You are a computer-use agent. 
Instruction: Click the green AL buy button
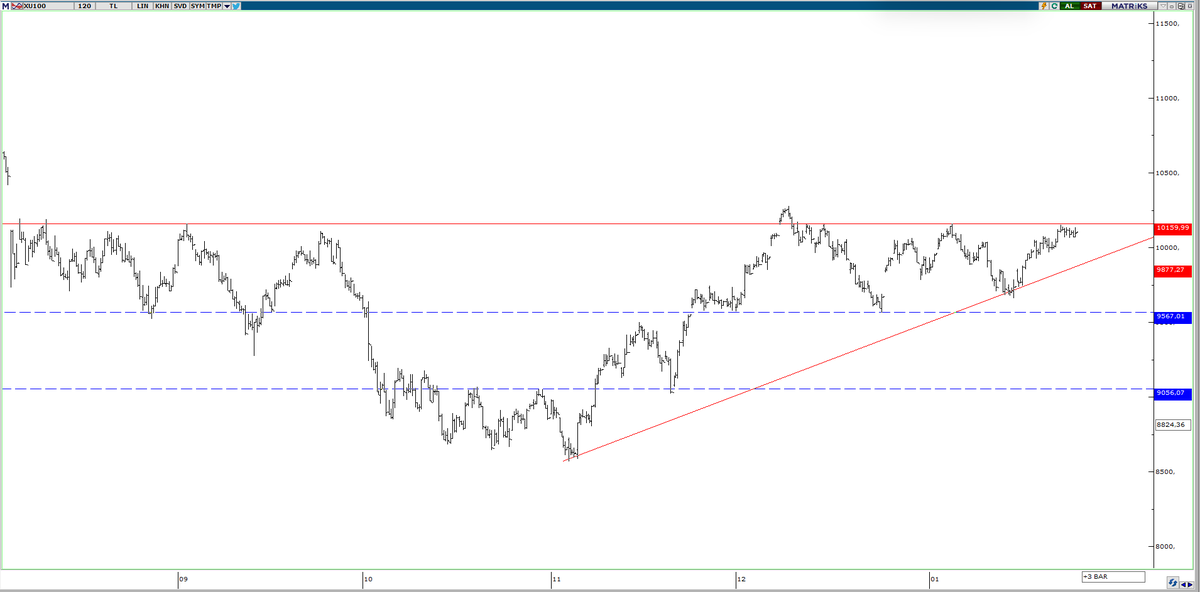[1070, 6]
